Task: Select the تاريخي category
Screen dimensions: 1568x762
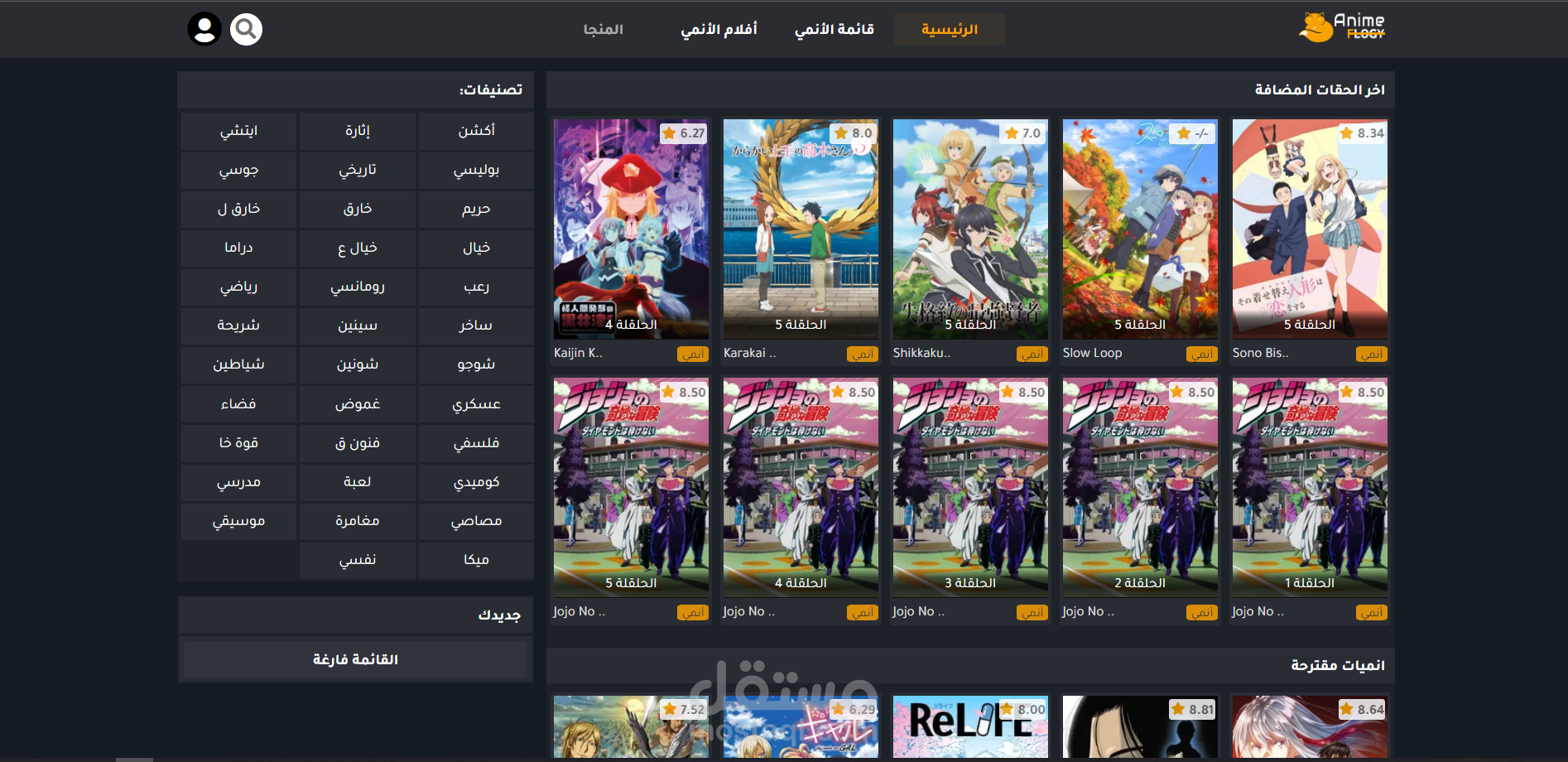Action: click(358, 170)
